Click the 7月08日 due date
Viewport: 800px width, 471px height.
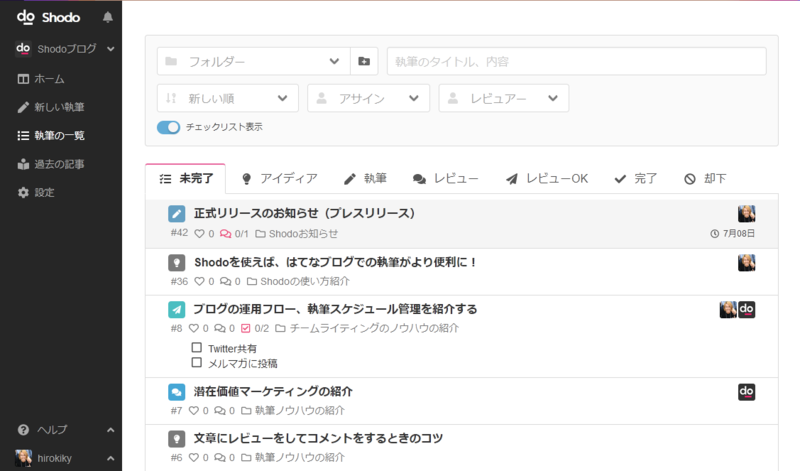pyautogui.click(x=738, y=234)
